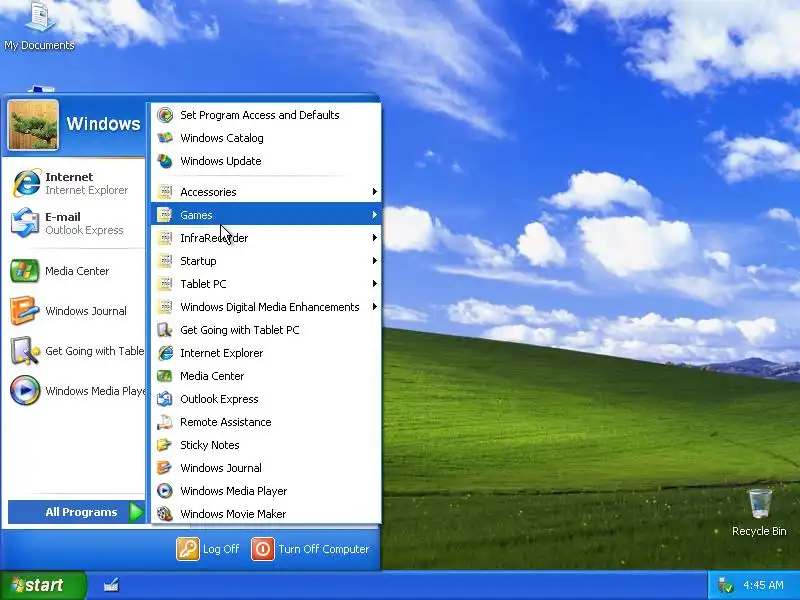The height and width of the screenshot is (600, 800).
Task: Click the InfraRecorder folder icon
Action: point(165,238)
